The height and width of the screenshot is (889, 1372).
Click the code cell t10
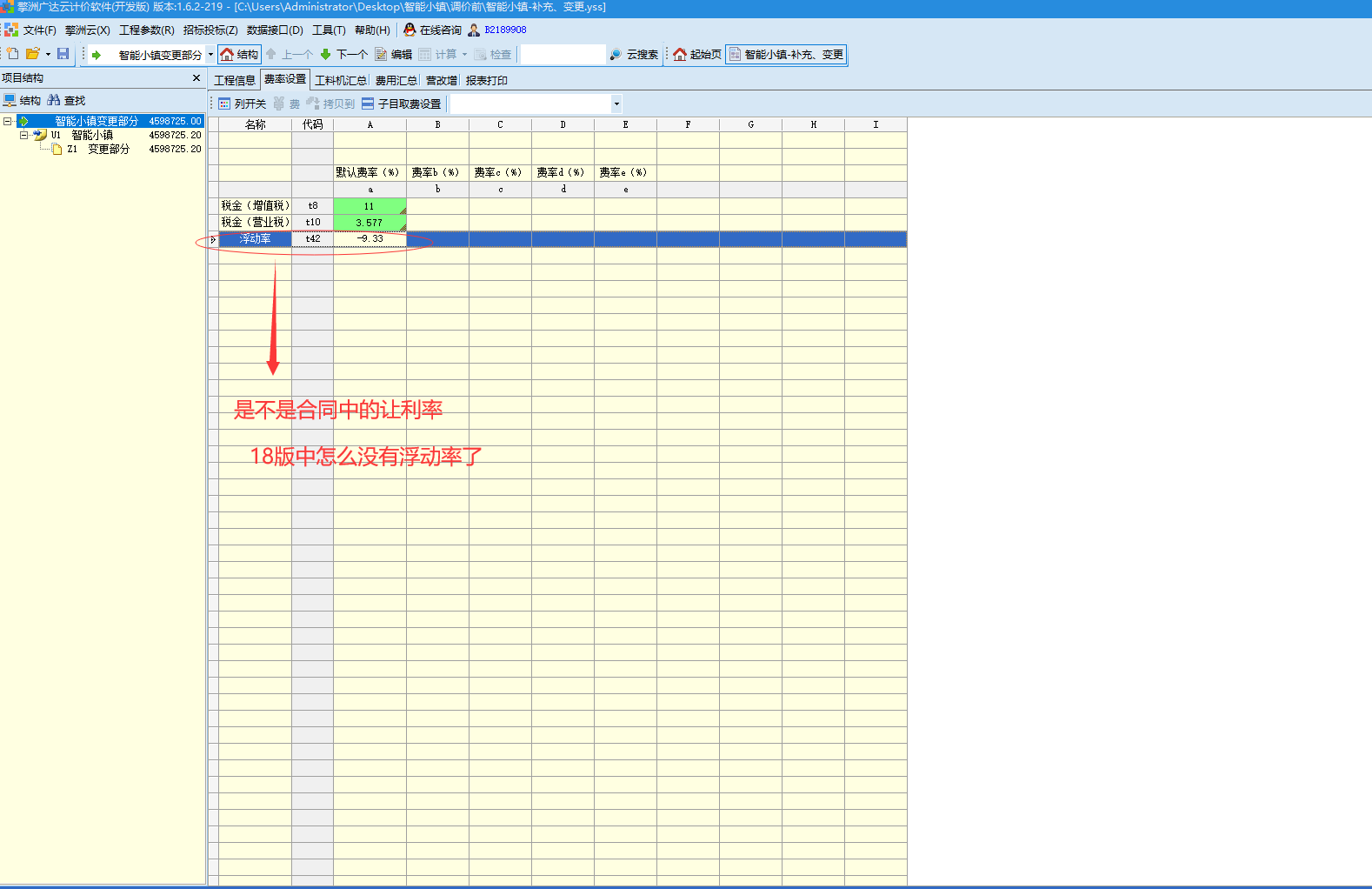click(313, 223)
